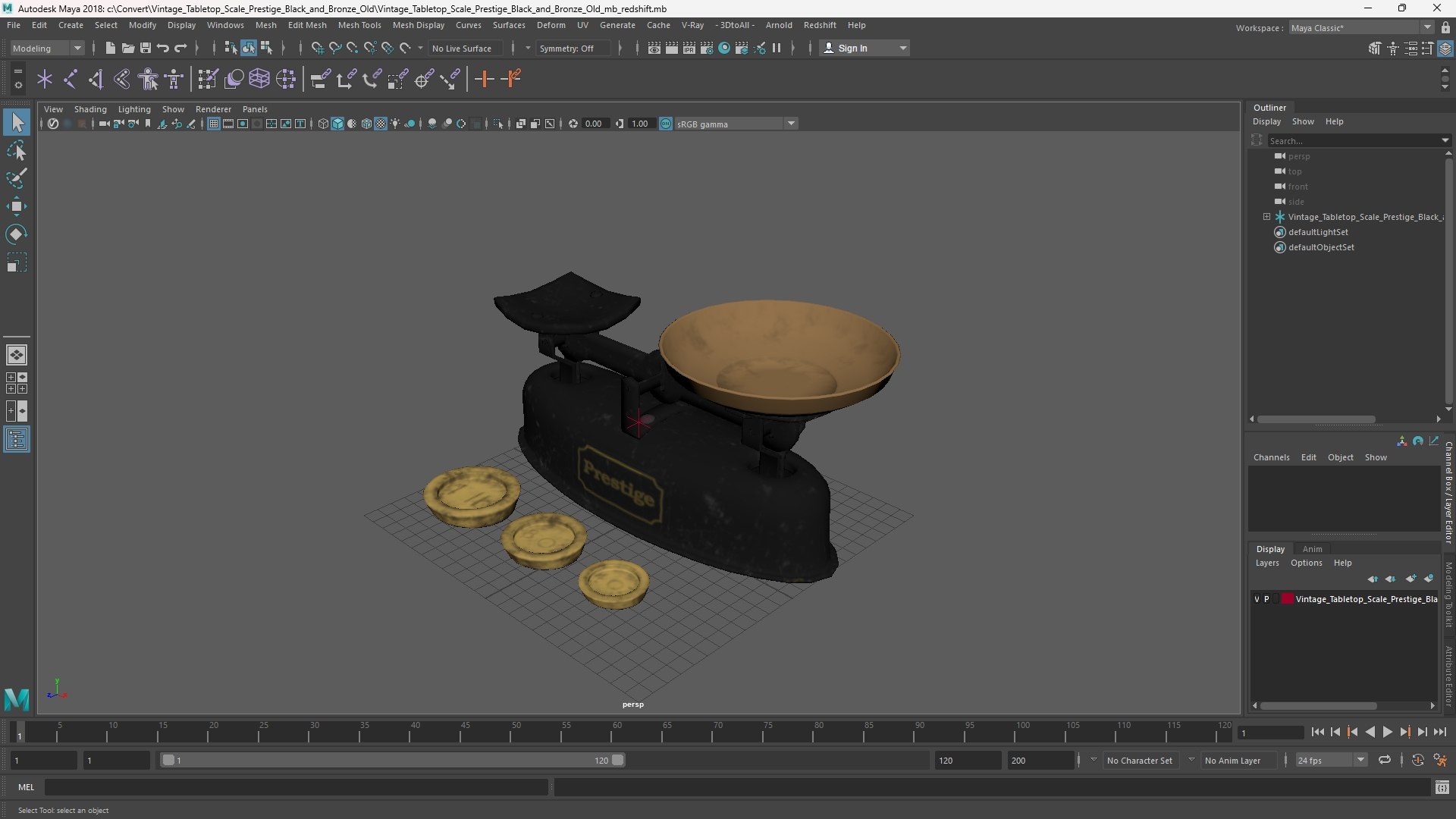Save the scene with the floppy disk icon
1456x819 pixels.
[x=145, y=48]
